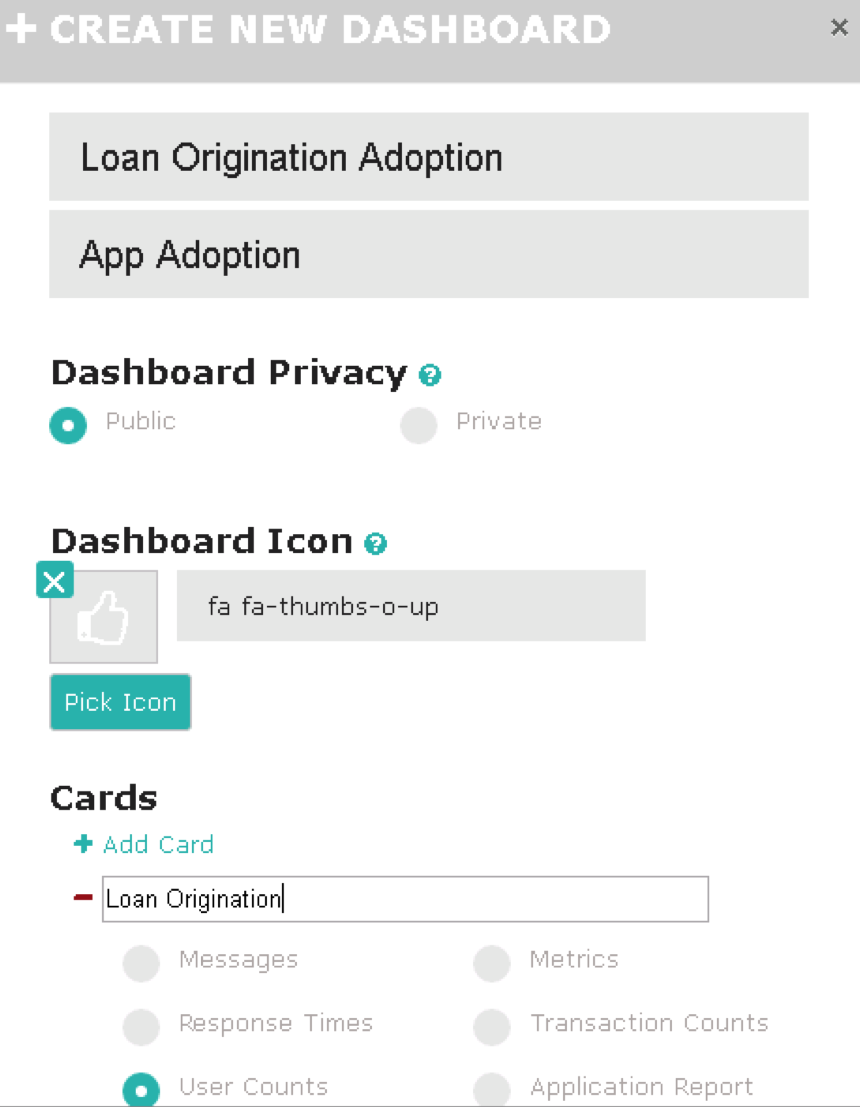Select the Private privacy option
The image size is (860, 1107).
[419, 425]
